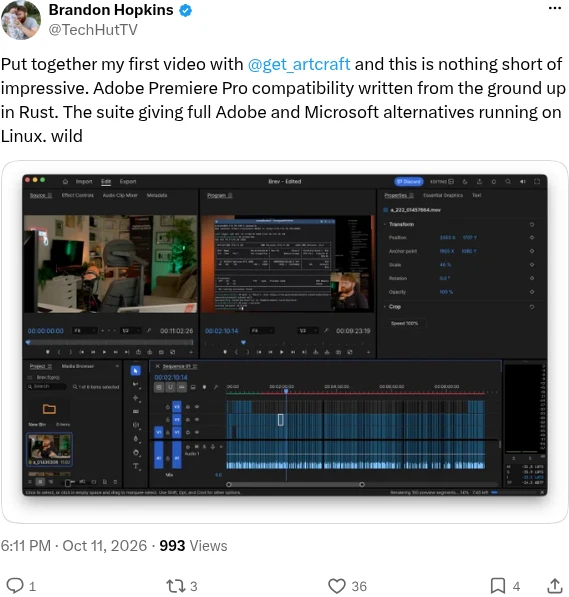Open the @TechHutTV handle
This screenshot has width=569, height=597.
click(93, 30)
